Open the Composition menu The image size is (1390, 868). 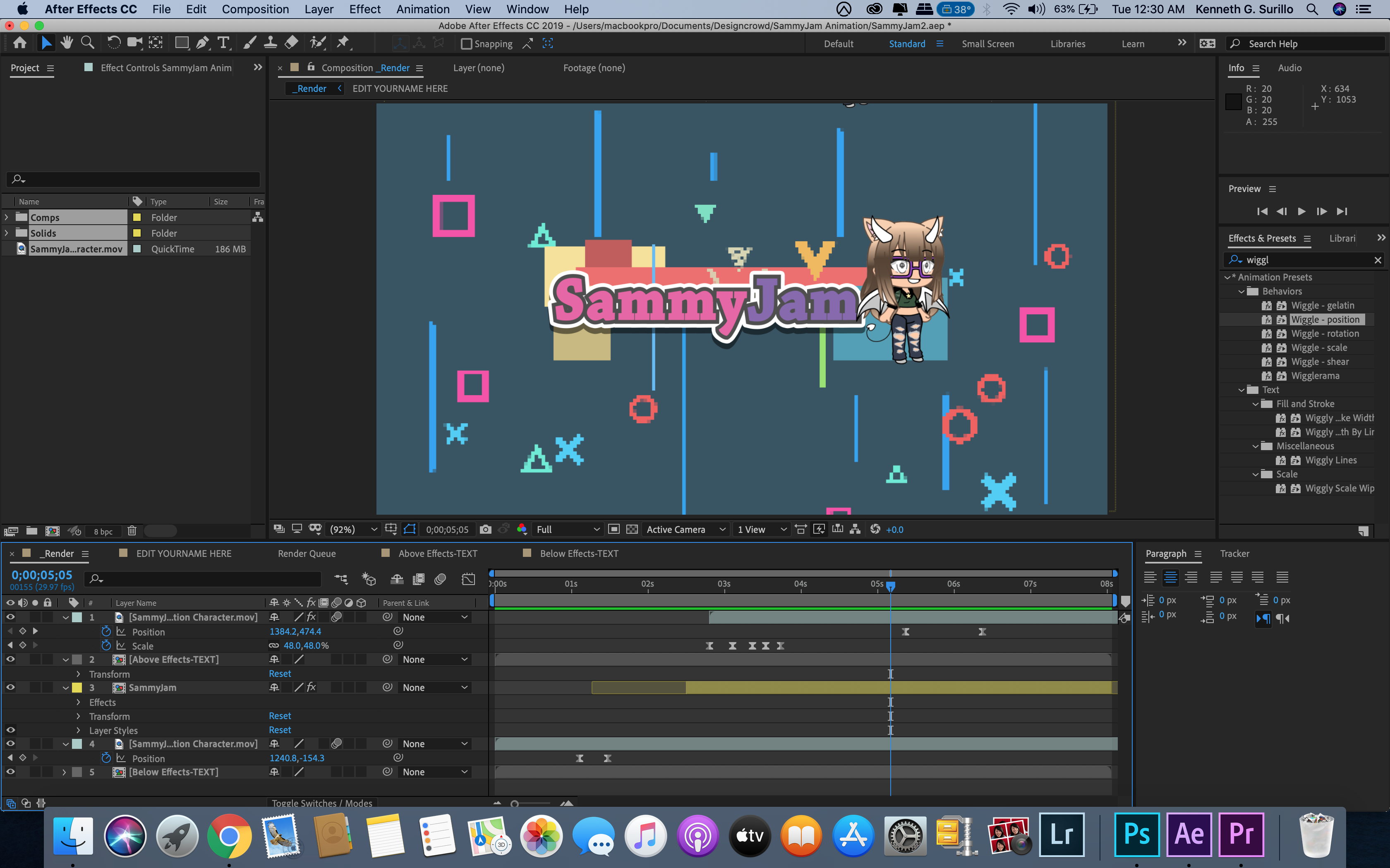(255, 9)
